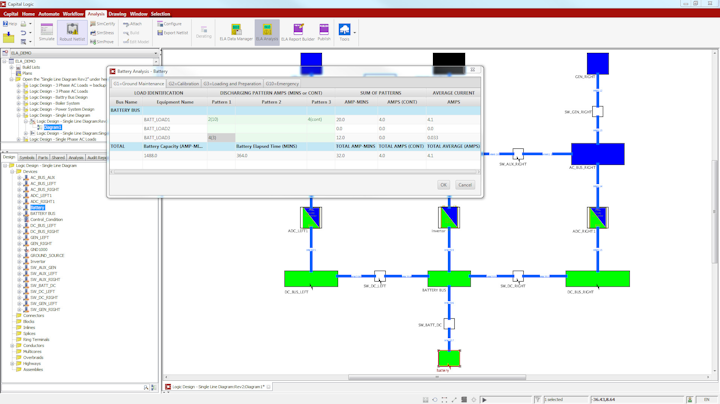The width and height of the screenshot is (720, 404).
Task: Click the dialog horizontal scrollbar
Action: tap(295, 172)
